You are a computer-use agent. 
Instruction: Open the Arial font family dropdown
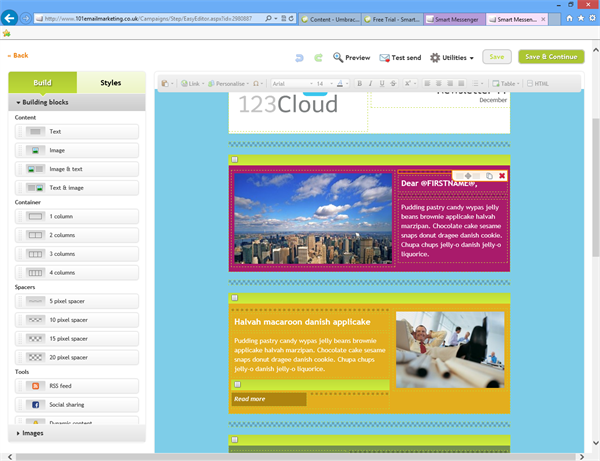292,83
